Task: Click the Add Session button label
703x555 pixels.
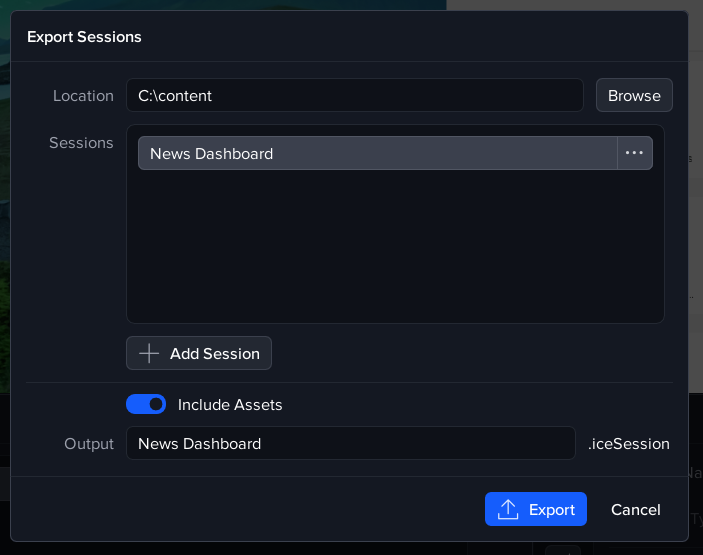Action: point(214,353)
